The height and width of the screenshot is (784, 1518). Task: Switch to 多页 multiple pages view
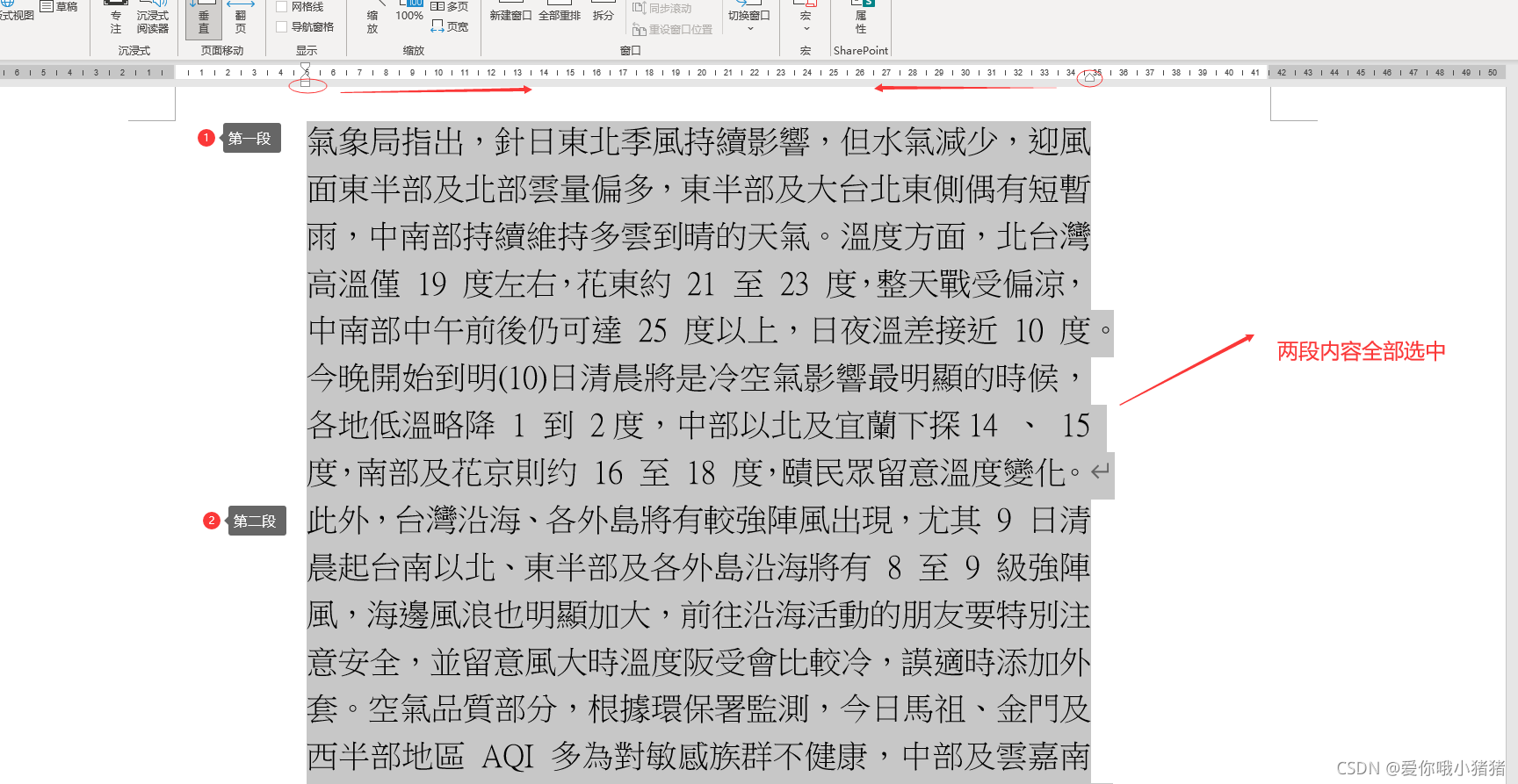point(449,6)
